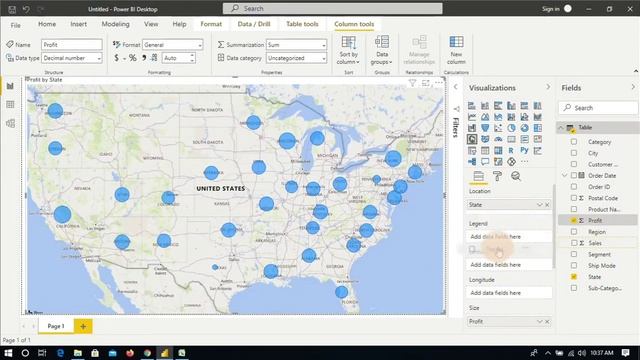Open the State location field chevron

pyautogui.click(x=540, y=204)
